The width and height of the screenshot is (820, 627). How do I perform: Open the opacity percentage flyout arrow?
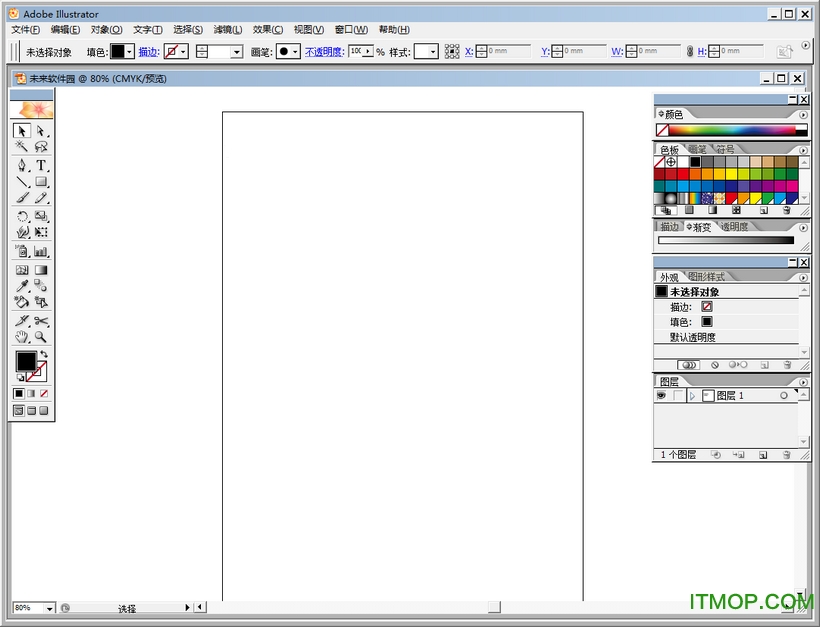point(368,51)
